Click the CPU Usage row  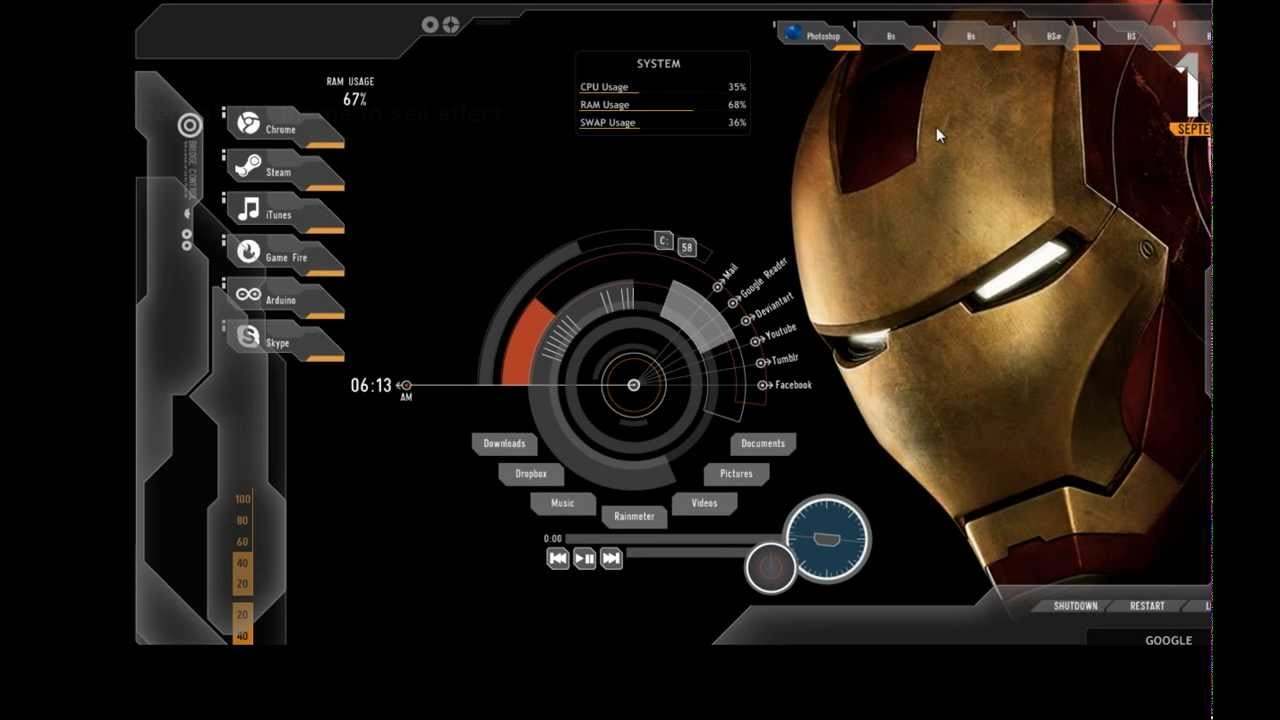(x=663, y=87)
